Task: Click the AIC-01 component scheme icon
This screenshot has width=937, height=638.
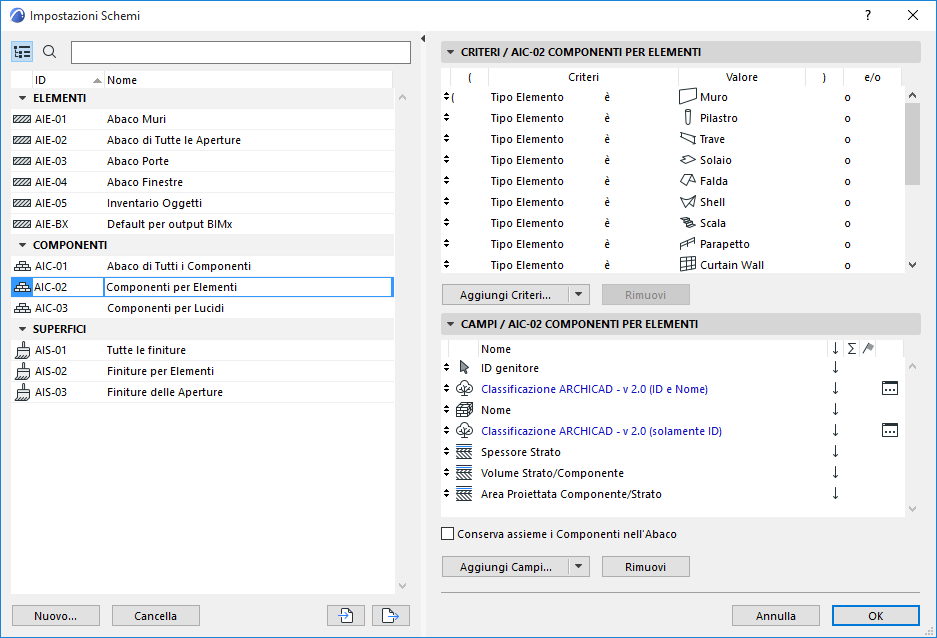Action: tap(22, 266)
